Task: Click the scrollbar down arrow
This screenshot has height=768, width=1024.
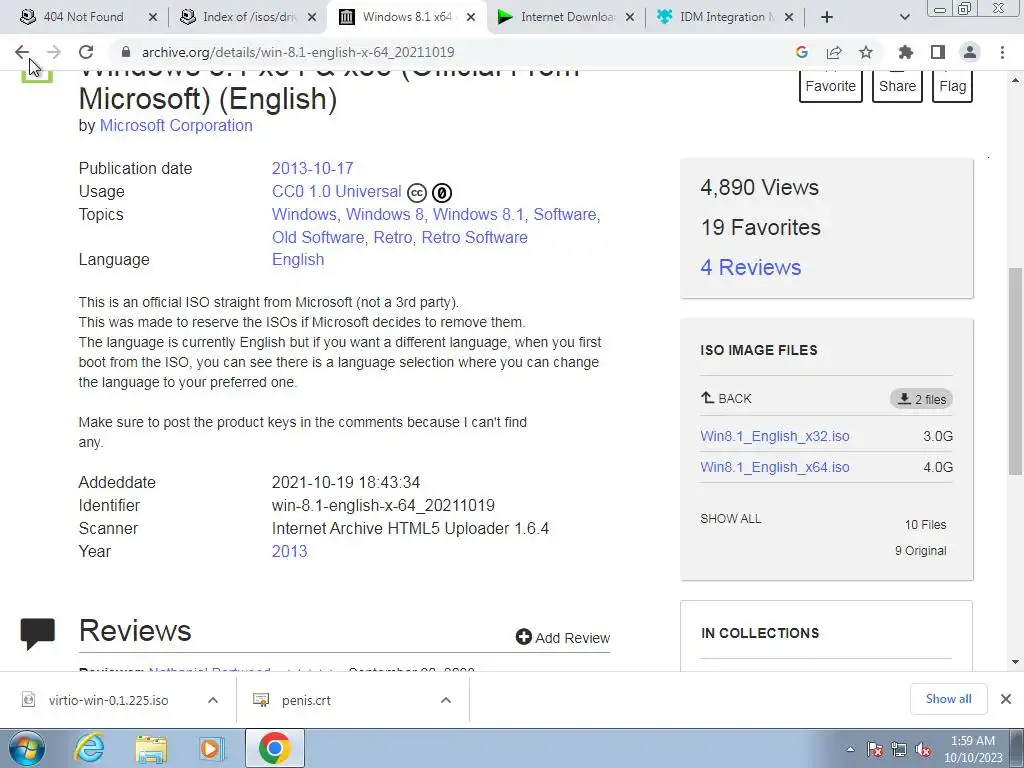Action: [1015, 662]
